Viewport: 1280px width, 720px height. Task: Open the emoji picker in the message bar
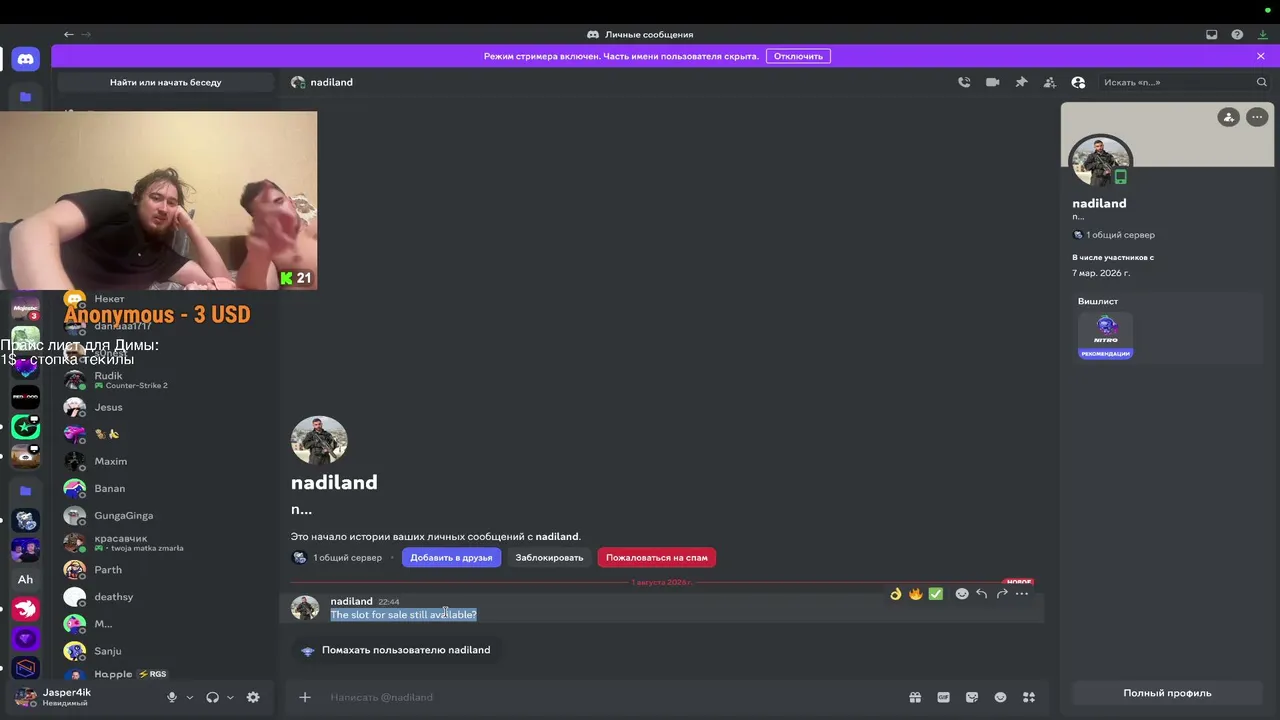coord(1000,697)
